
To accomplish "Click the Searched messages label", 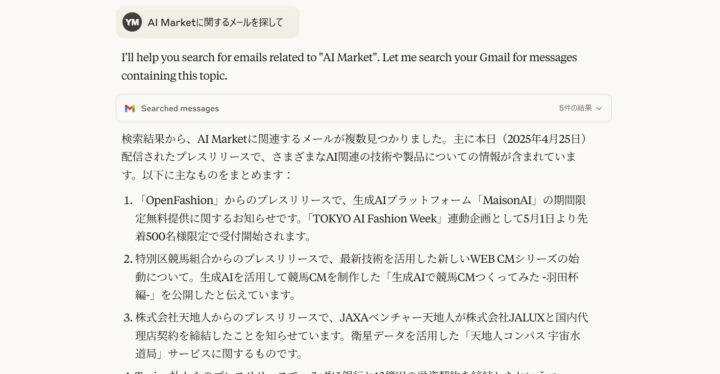I will 180,108.
